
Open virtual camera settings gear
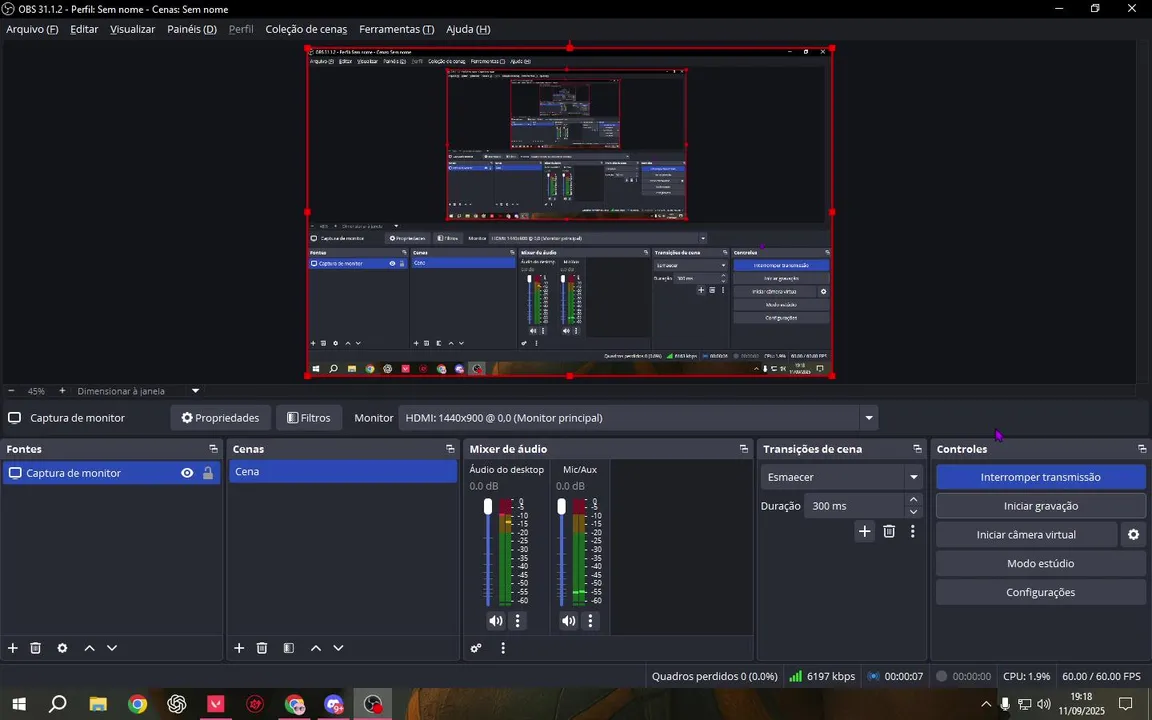[1134, 535]
